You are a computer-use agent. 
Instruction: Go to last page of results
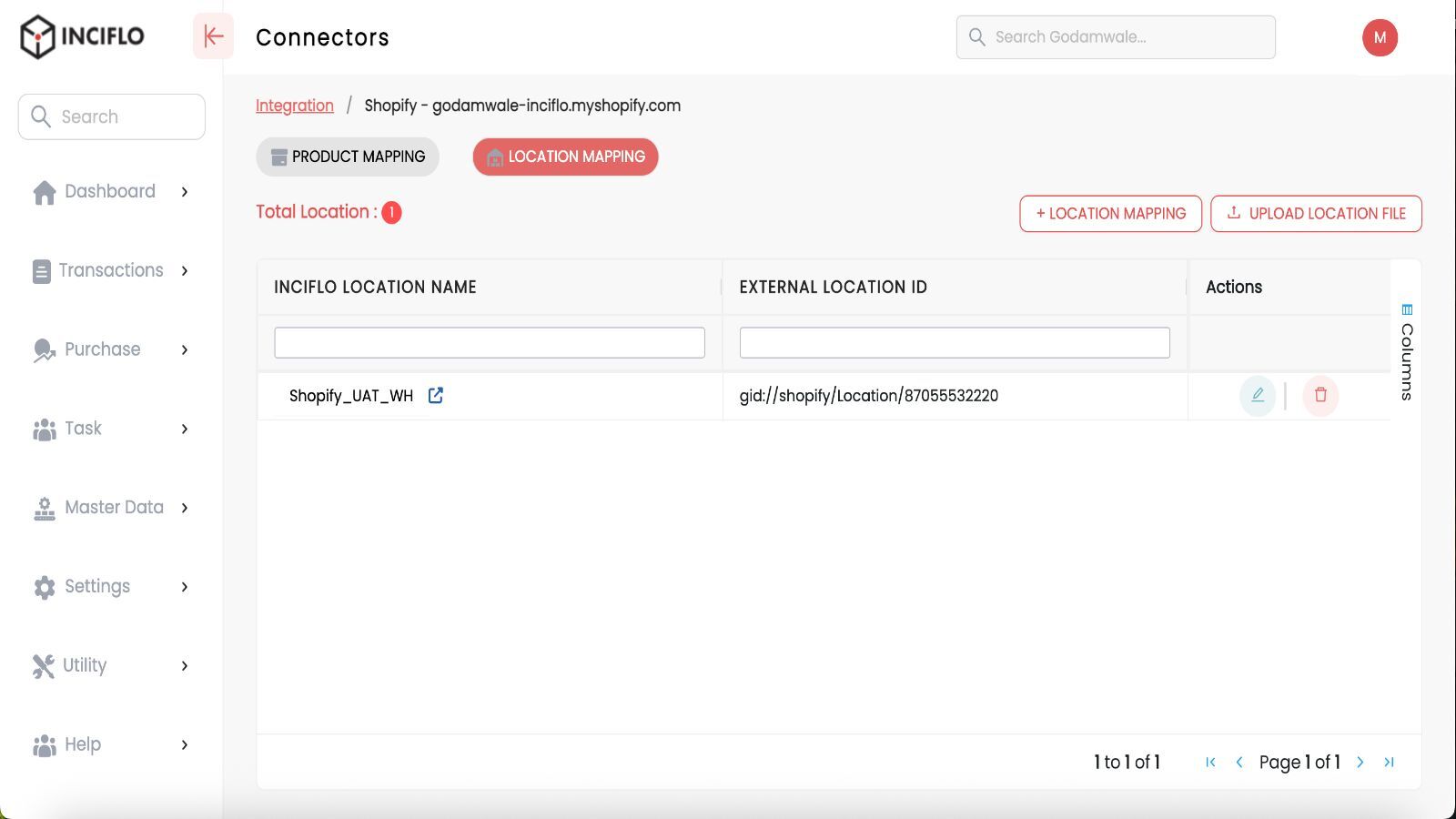coord(1389,763)
